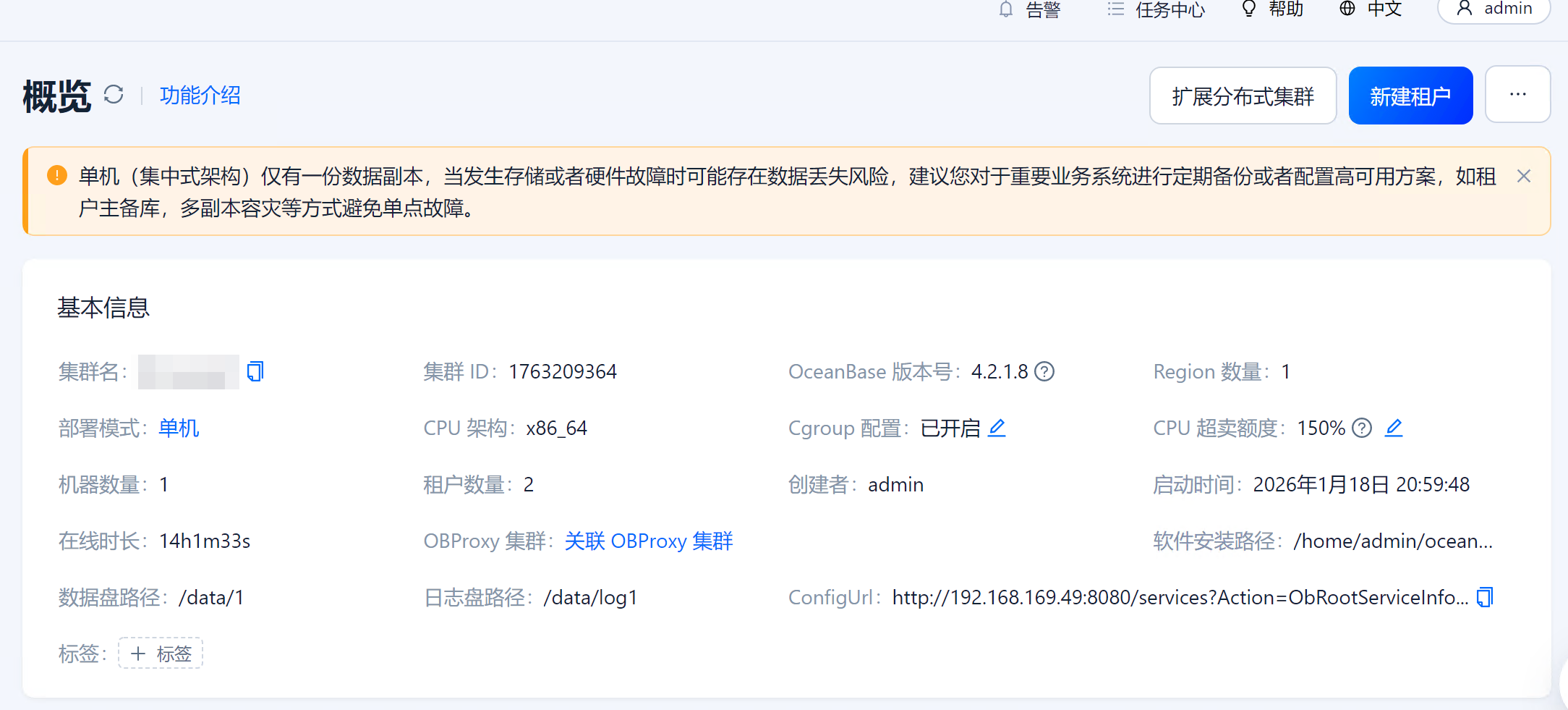This screenshot has height=710, width=1568.
Task: Copy the cluster name with copy icon
Action: tap(255, 371)
